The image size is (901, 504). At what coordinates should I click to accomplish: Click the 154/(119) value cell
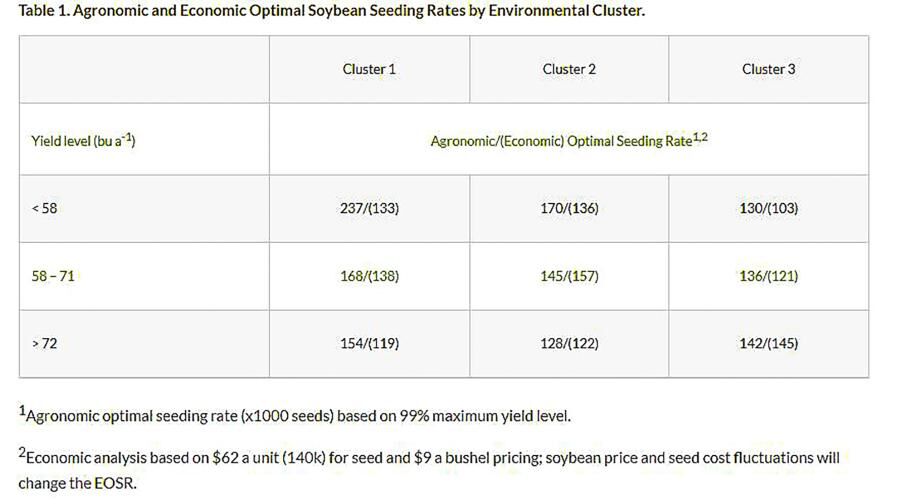pos(369,343)
